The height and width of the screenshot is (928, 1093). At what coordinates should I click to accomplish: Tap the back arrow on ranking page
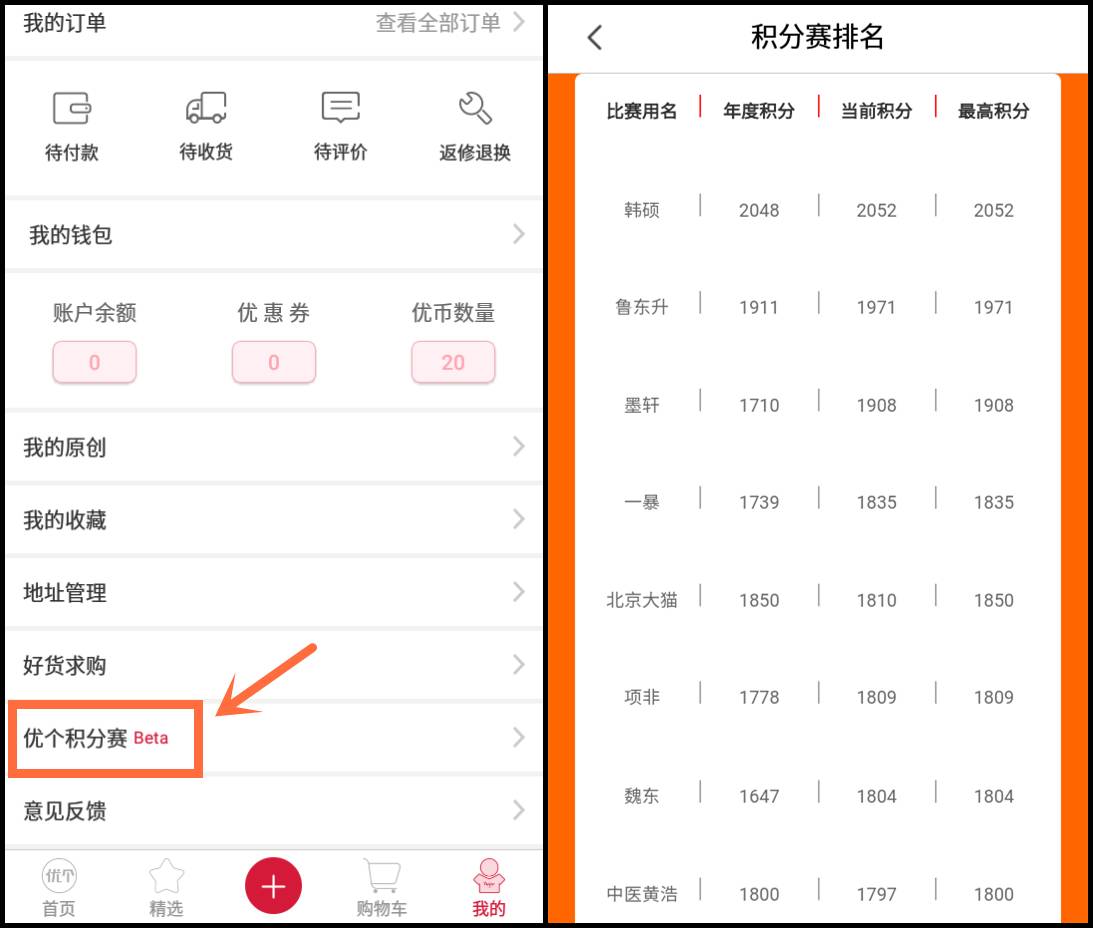595,38
